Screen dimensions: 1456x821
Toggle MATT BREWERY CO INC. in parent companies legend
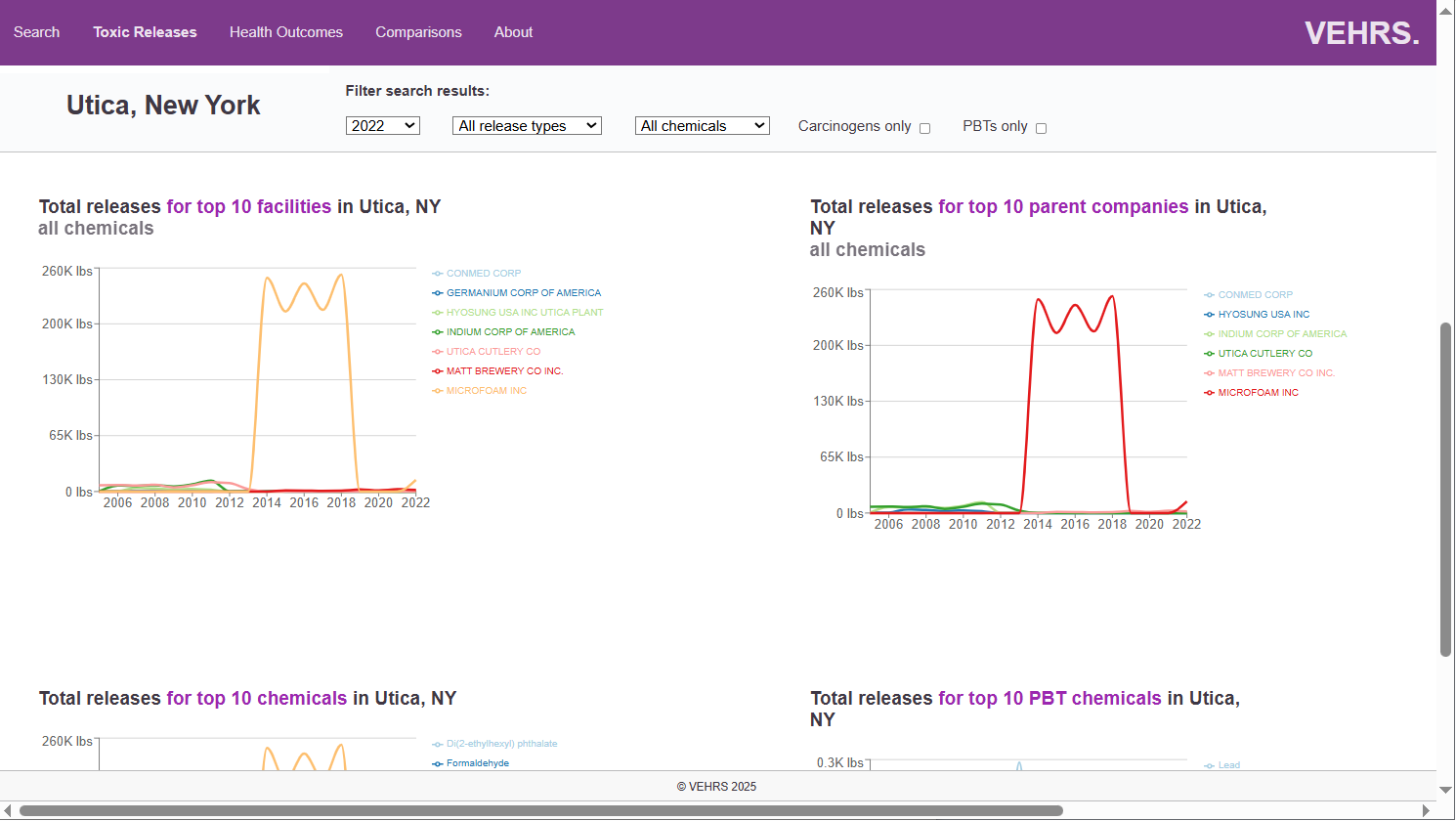tap(1269, 373)
